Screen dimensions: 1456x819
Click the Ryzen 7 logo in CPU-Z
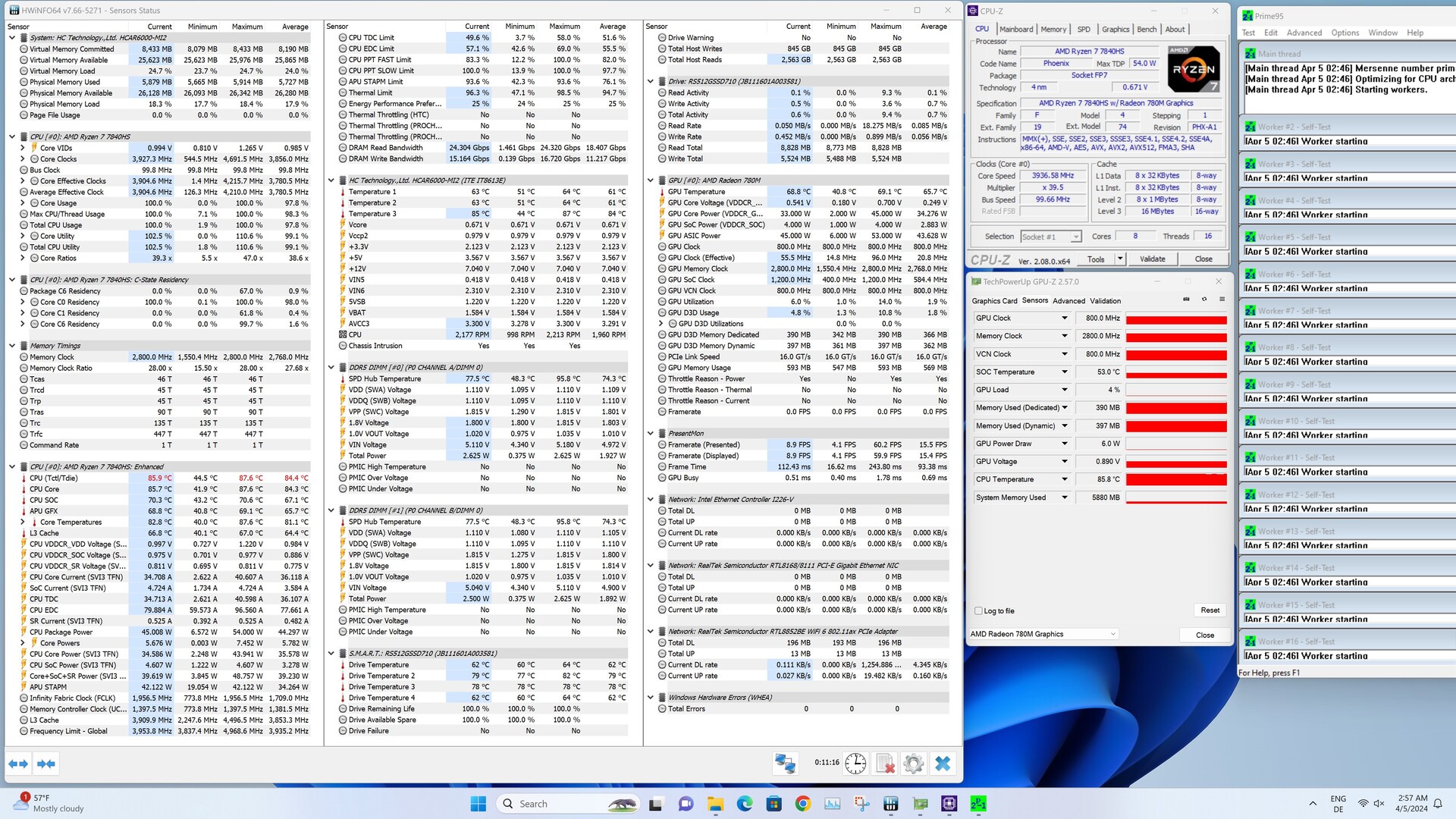coord(1194,69)
